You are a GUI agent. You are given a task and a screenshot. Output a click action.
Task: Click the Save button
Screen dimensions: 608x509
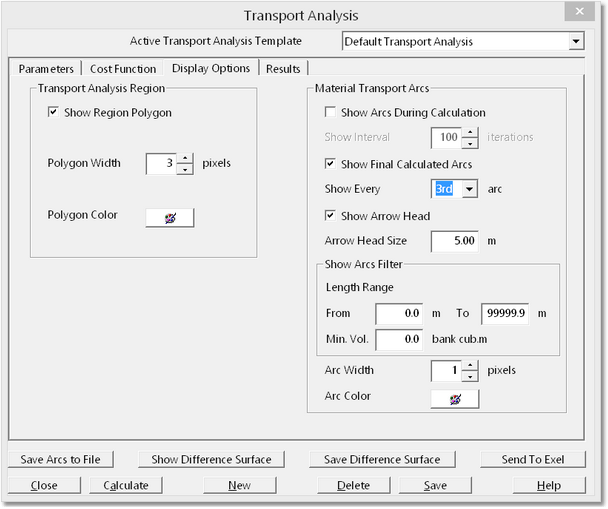coord(435,485)
